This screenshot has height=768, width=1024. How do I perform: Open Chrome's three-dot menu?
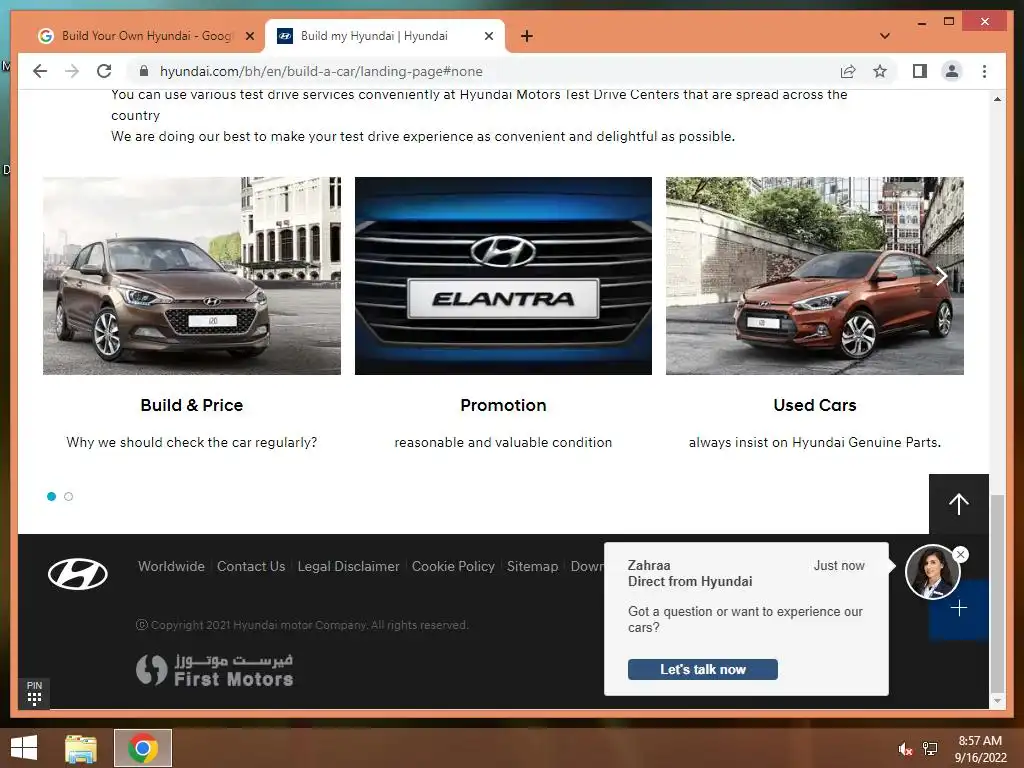click(984, 71)
